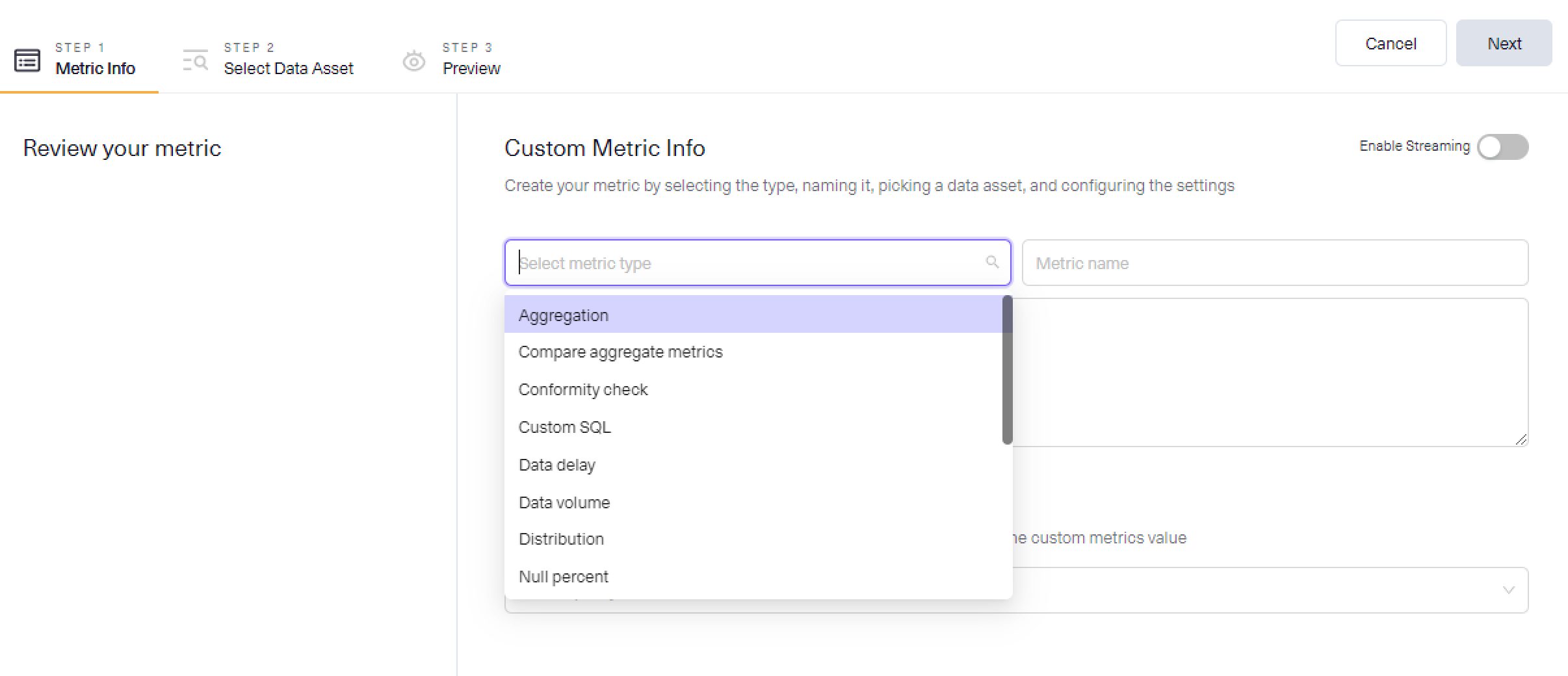Select Data volume metric type
Image resolution: width=1568 pixels, height=676 pixels.
click(564, 502)
